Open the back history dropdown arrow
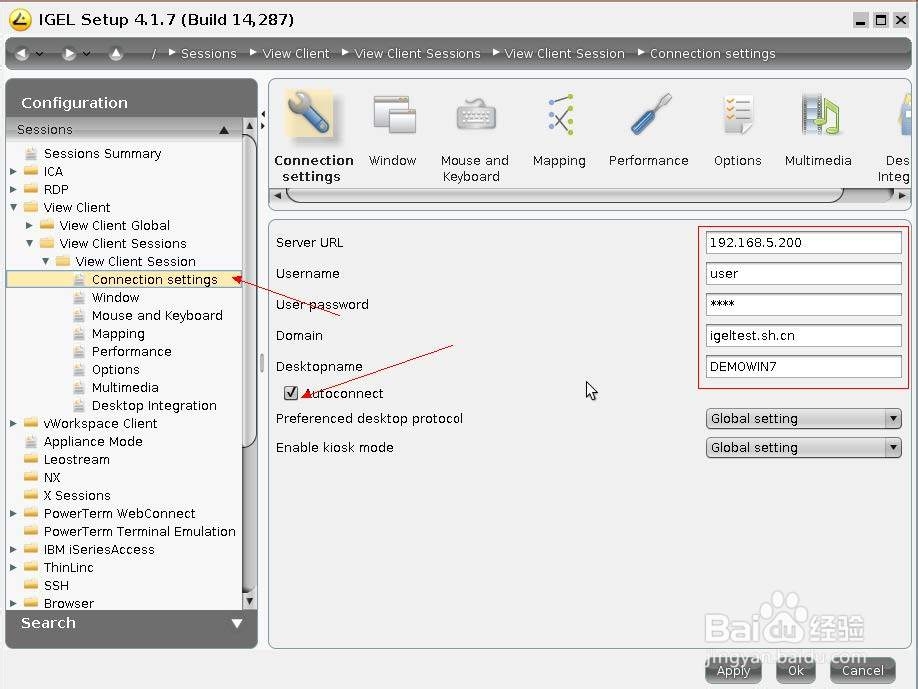The image size is (918, 689). (39, 54)
